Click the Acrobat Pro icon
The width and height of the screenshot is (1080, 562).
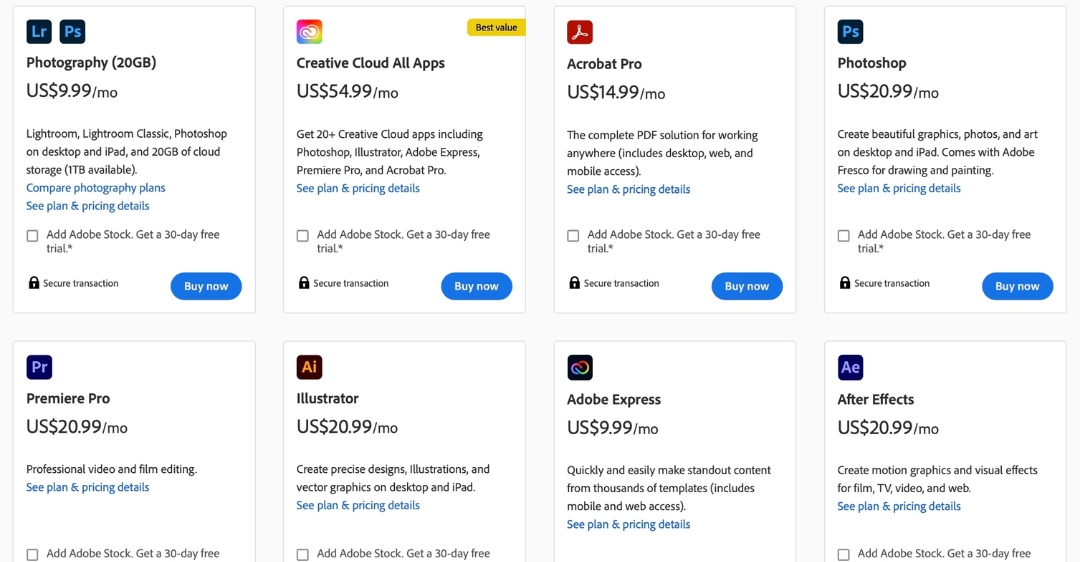pos(580,32)
